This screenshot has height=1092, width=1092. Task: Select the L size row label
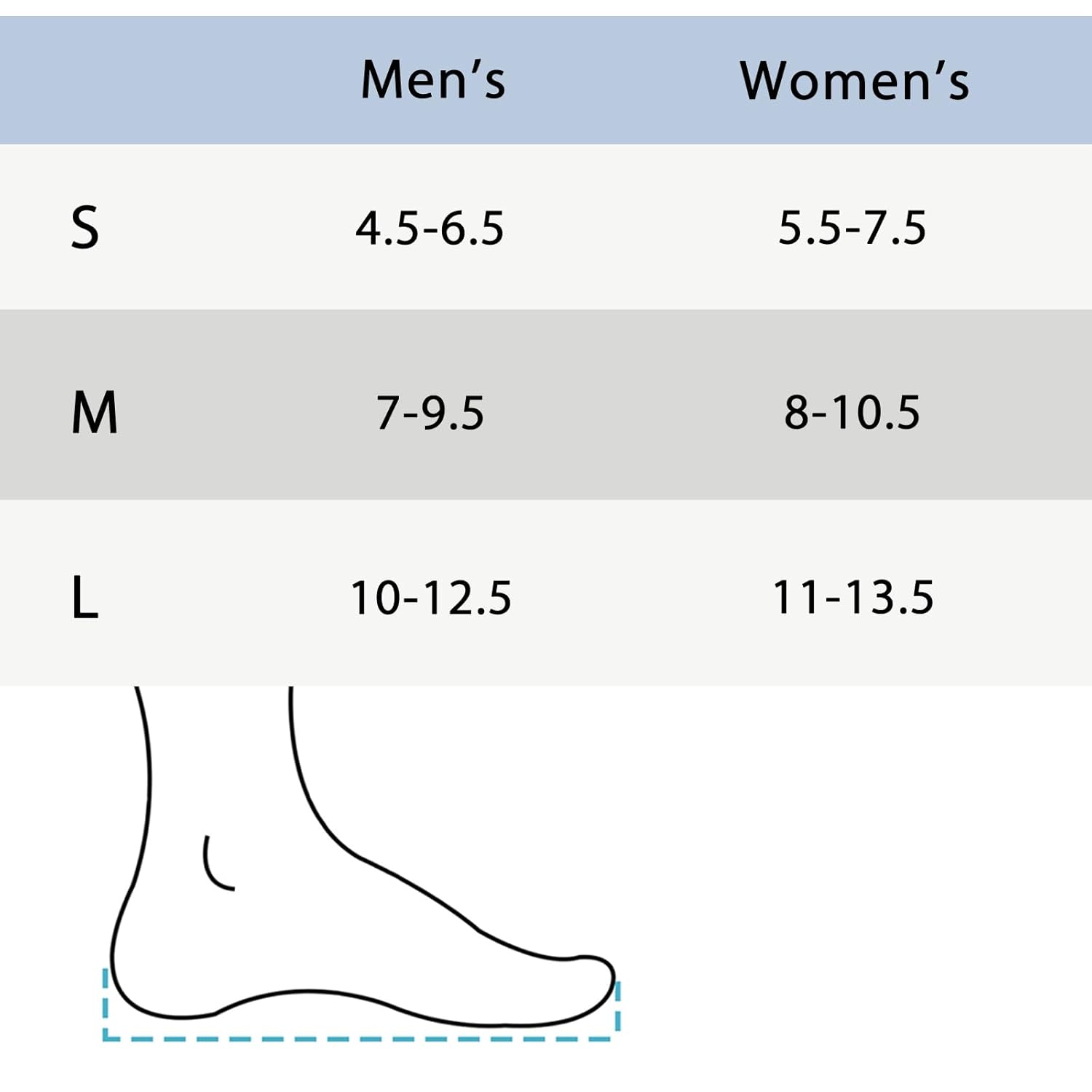pyautogui.click(x=84, y=598)
